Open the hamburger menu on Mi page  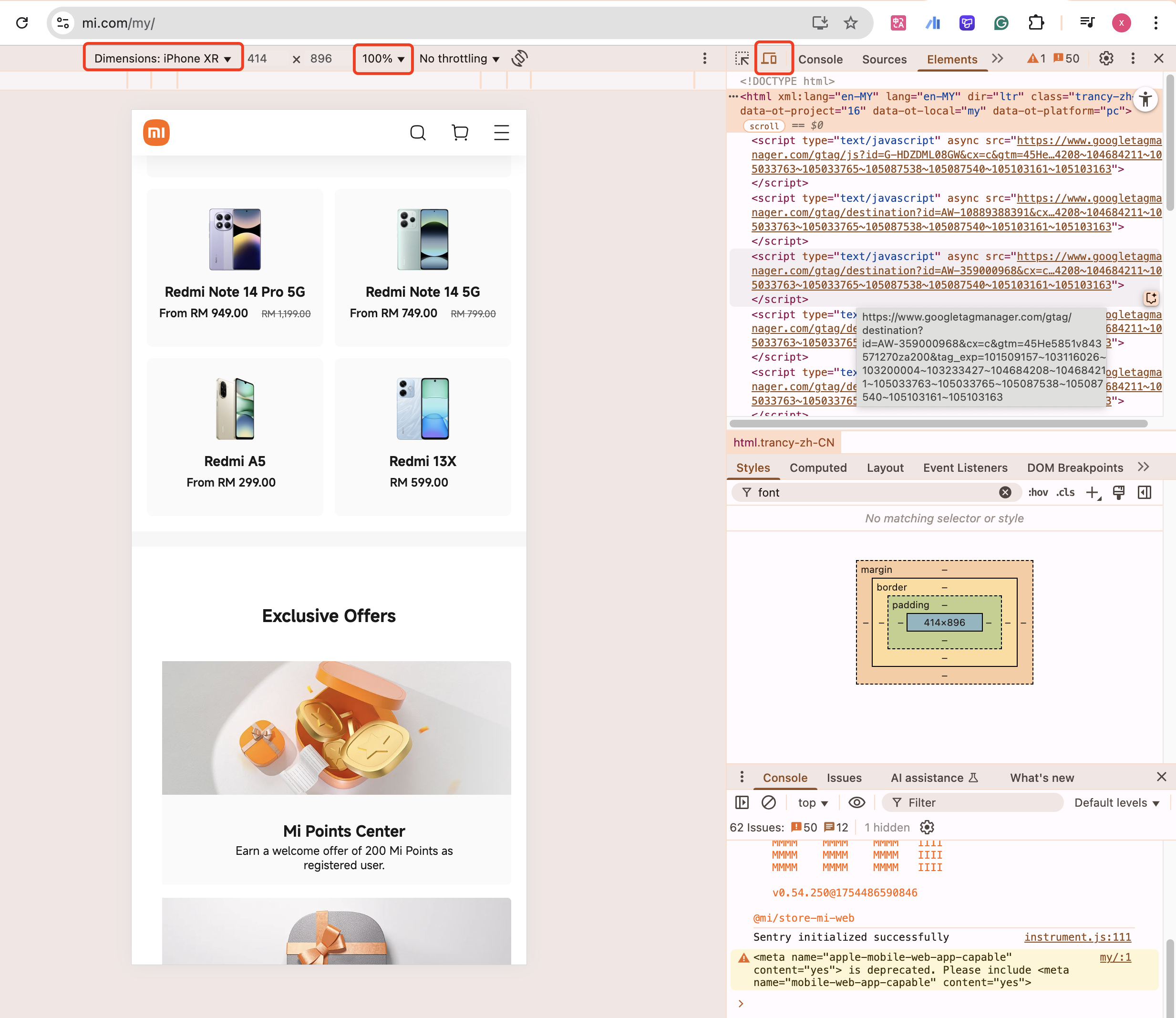tap(501, 132)
